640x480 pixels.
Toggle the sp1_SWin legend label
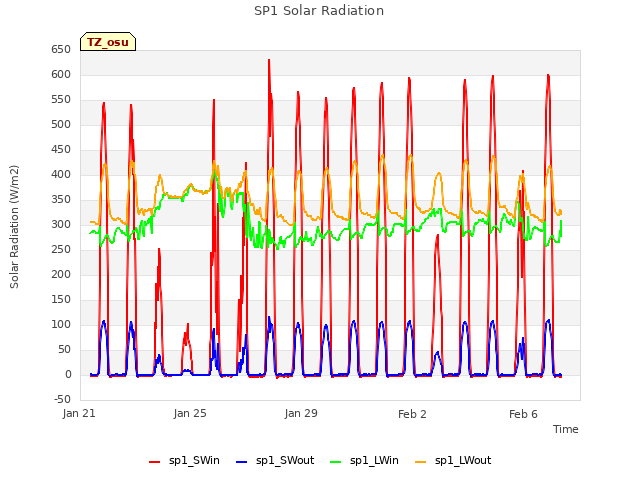pos(194,460)
